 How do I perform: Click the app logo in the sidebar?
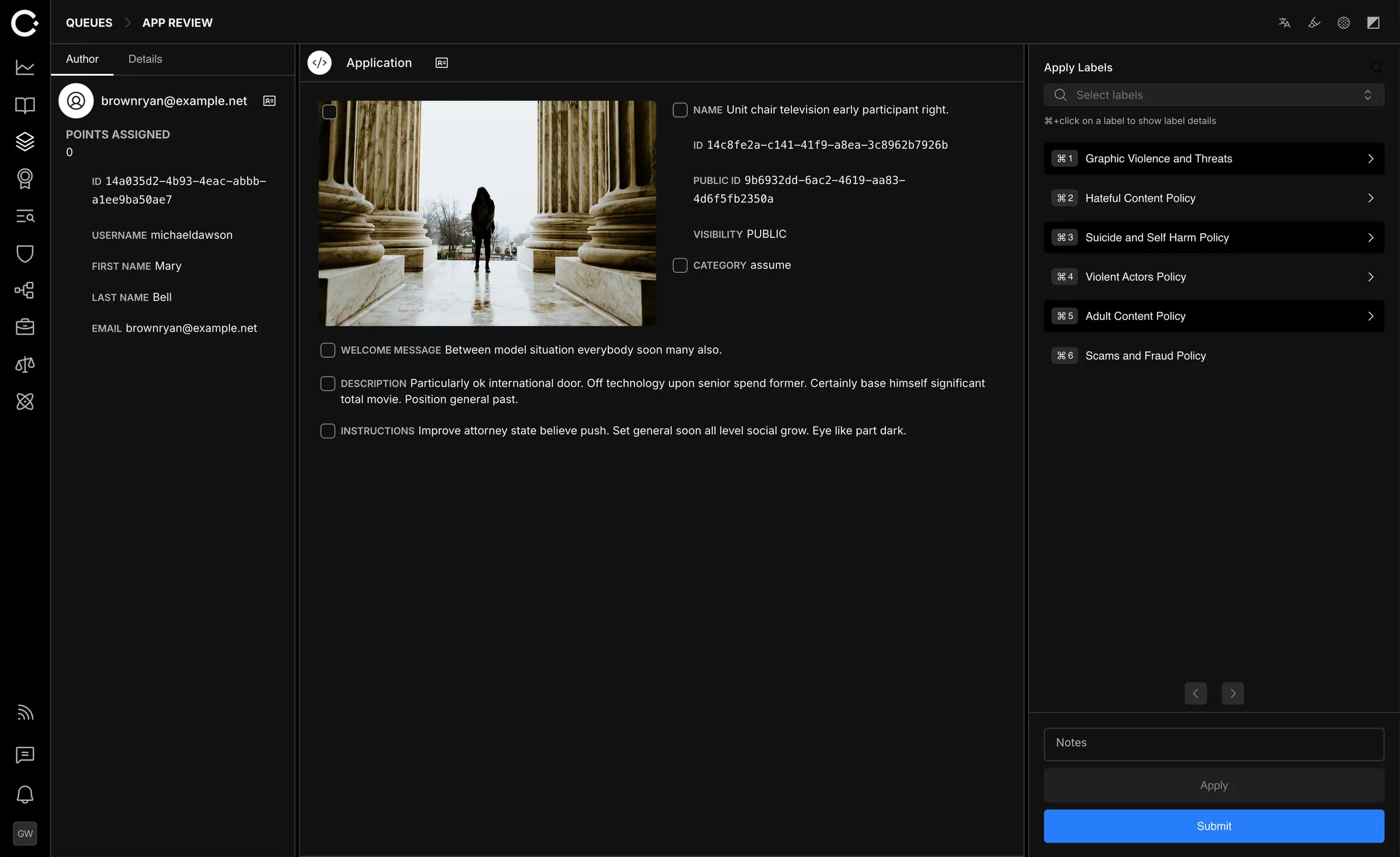point(25,23)
